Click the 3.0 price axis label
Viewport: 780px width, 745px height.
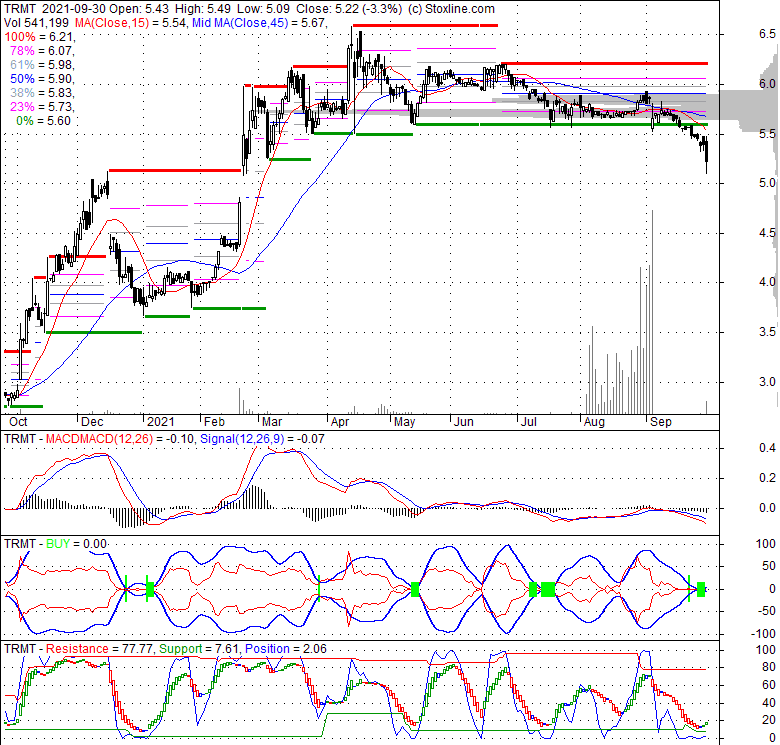[767, 382]
